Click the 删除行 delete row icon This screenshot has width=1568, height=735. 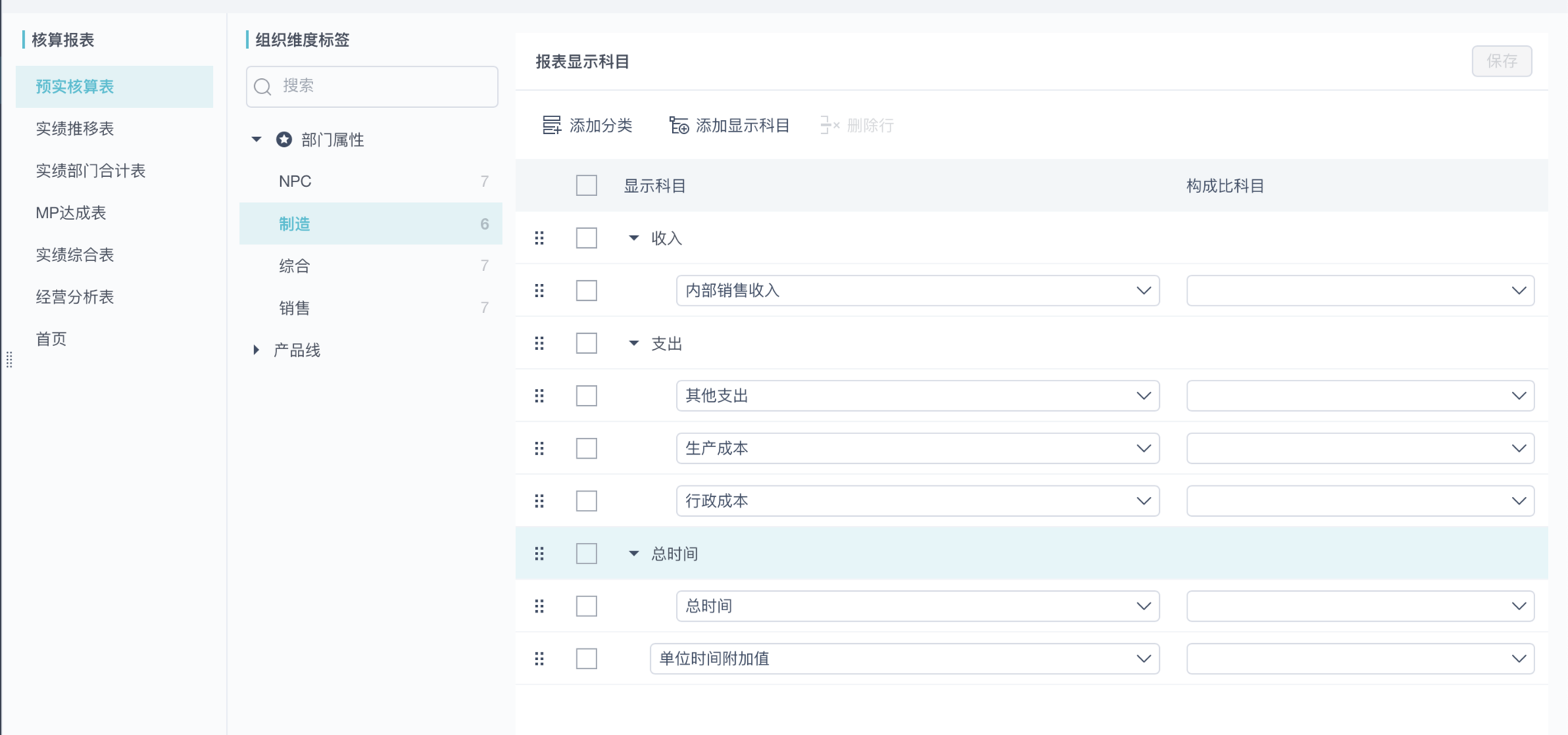pos(829,125)
